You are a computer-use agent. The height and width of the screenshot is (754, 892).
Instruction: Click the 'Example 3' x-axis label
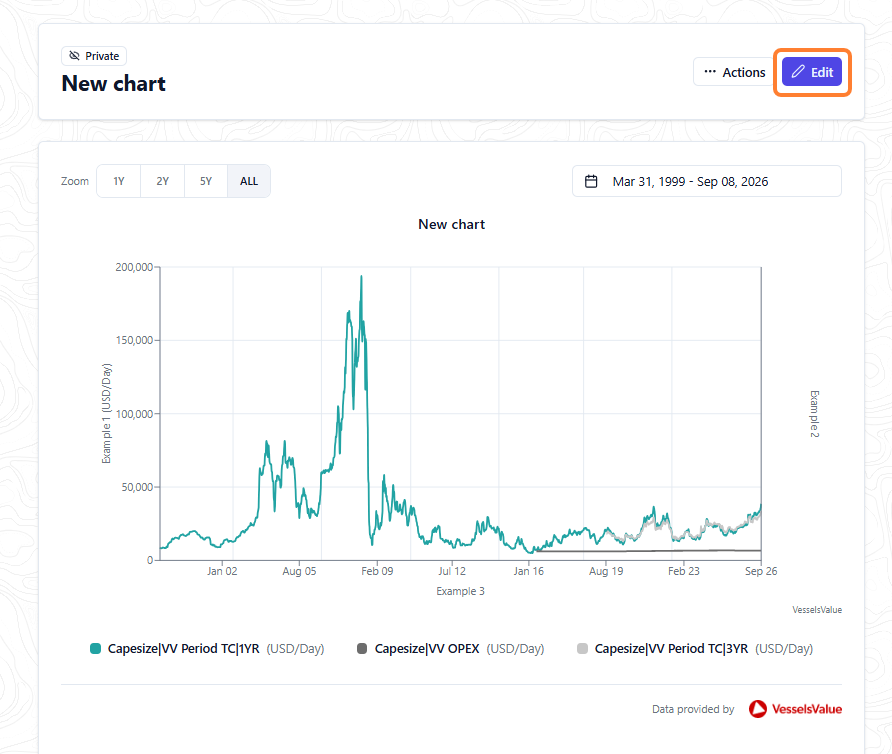coord(460,591)
